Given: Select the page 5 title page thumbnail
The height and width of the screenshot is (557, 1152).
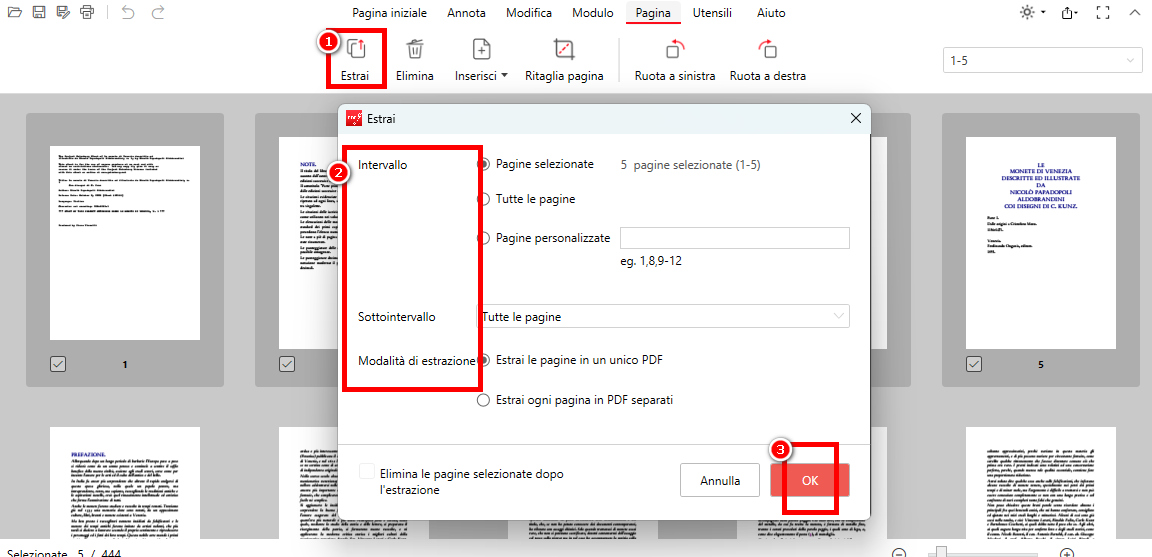Looking at the screenshot, I should point(1040,242).
